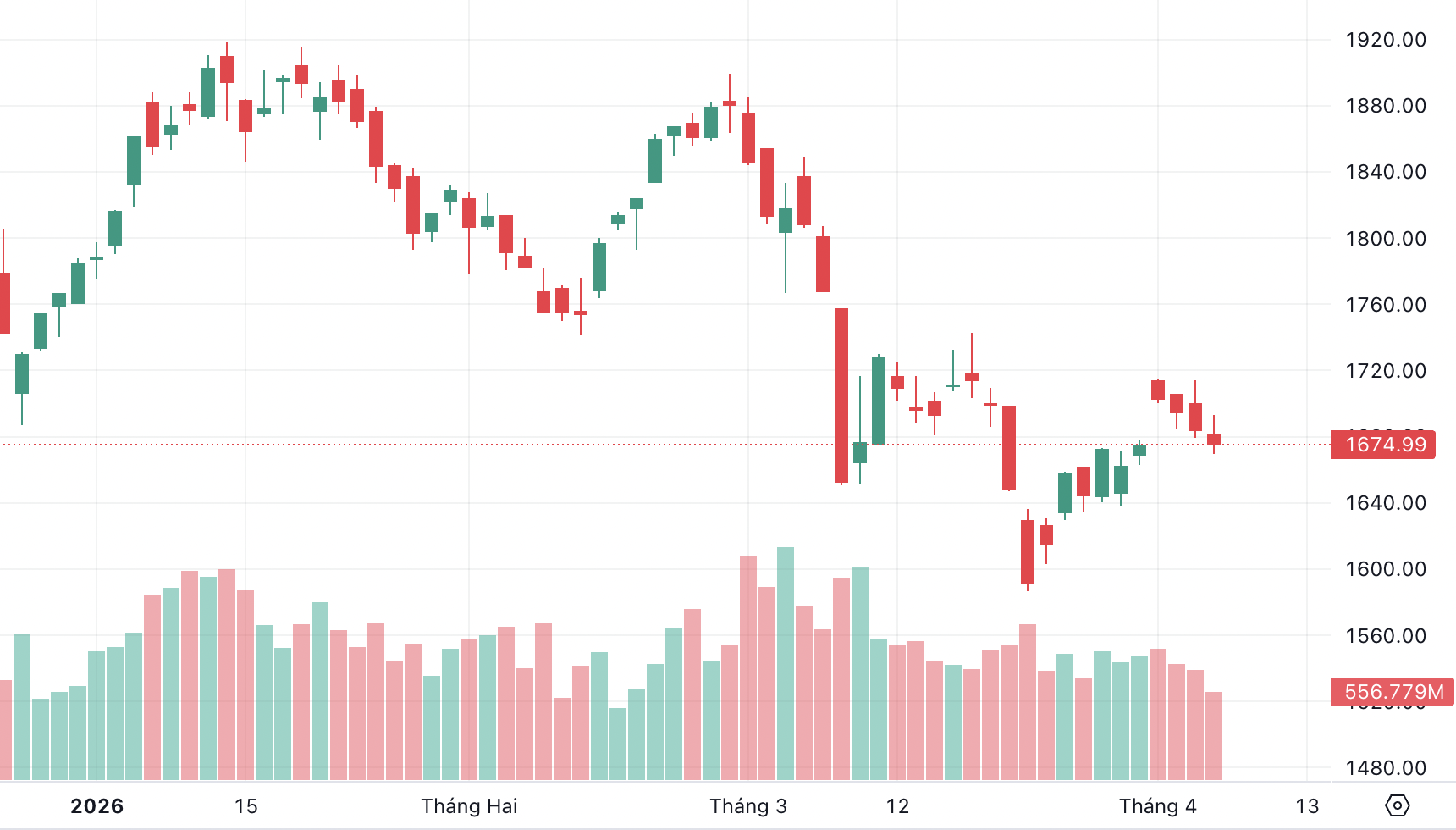
Task: Click the Tháng 3 time axis label
Action: [748, 806]
